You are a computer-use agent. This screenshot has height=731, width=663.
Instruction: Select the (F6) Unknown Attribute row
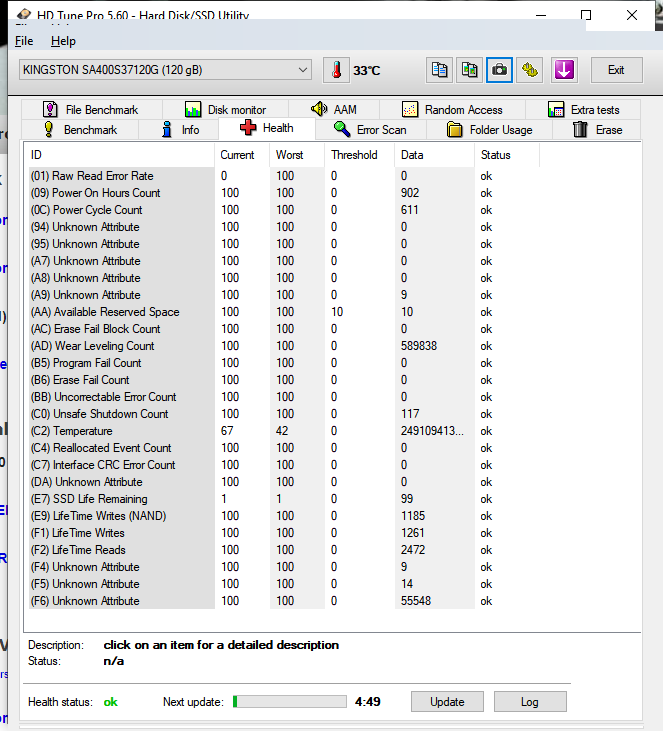(284, 601)
